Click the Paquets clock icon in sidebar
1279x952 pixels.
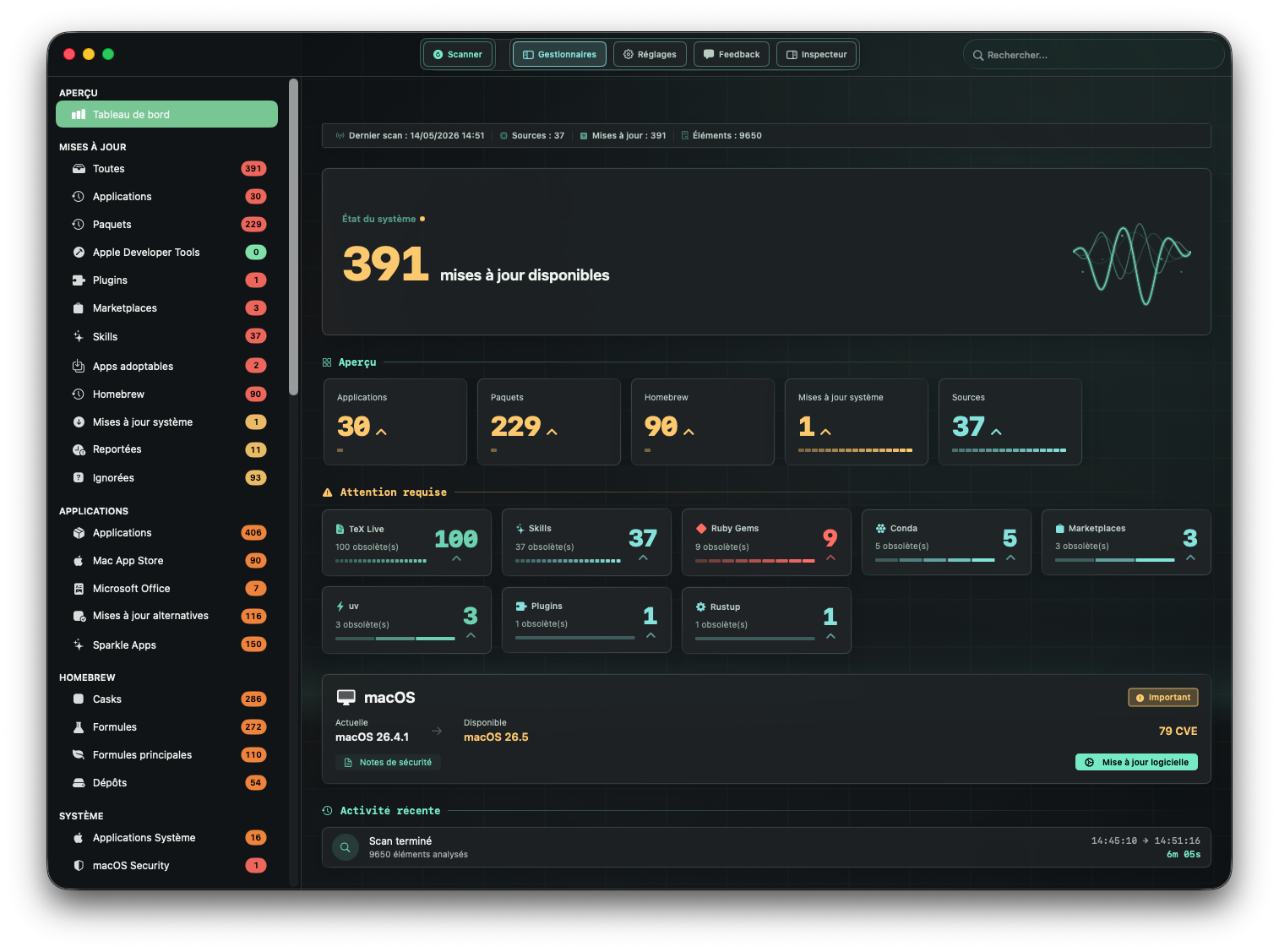(79, 225)
